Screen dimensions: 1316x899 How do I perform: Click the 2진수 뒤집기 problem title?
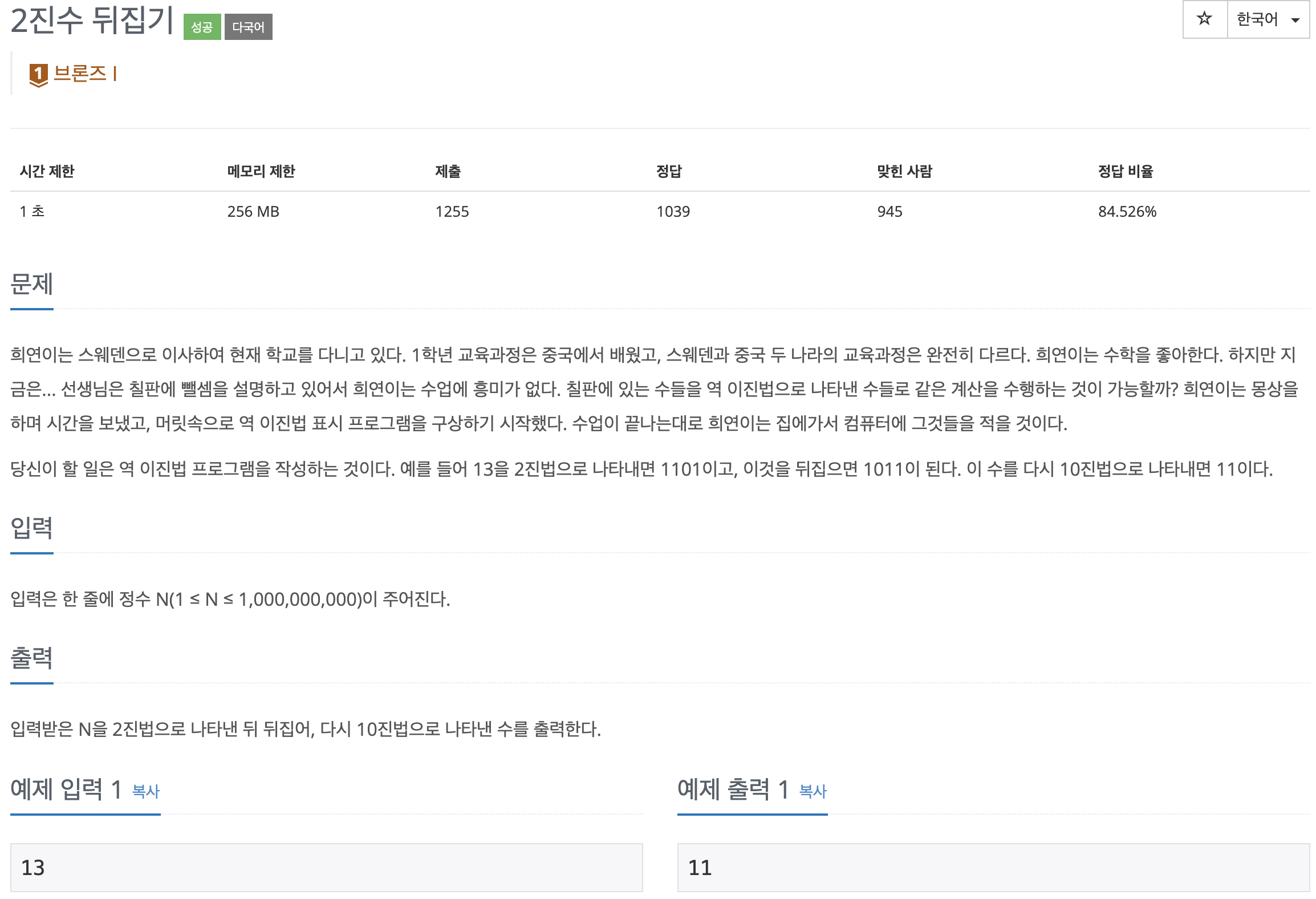click(x=92, y=20)
